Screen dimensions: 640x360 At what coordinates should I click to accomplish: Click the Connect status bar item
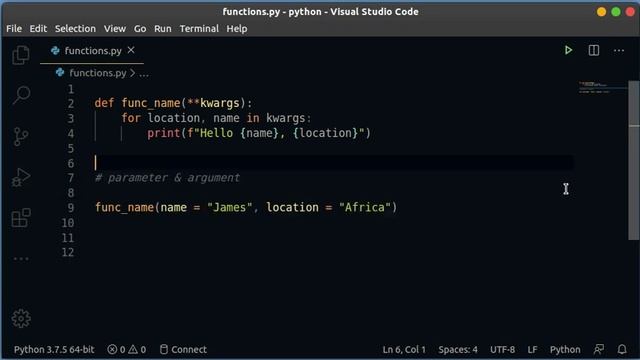click(x=183, y=349)
